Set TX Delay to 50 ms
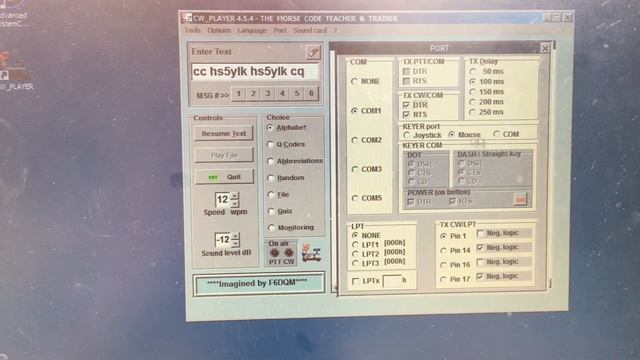 tap(487, 71)
